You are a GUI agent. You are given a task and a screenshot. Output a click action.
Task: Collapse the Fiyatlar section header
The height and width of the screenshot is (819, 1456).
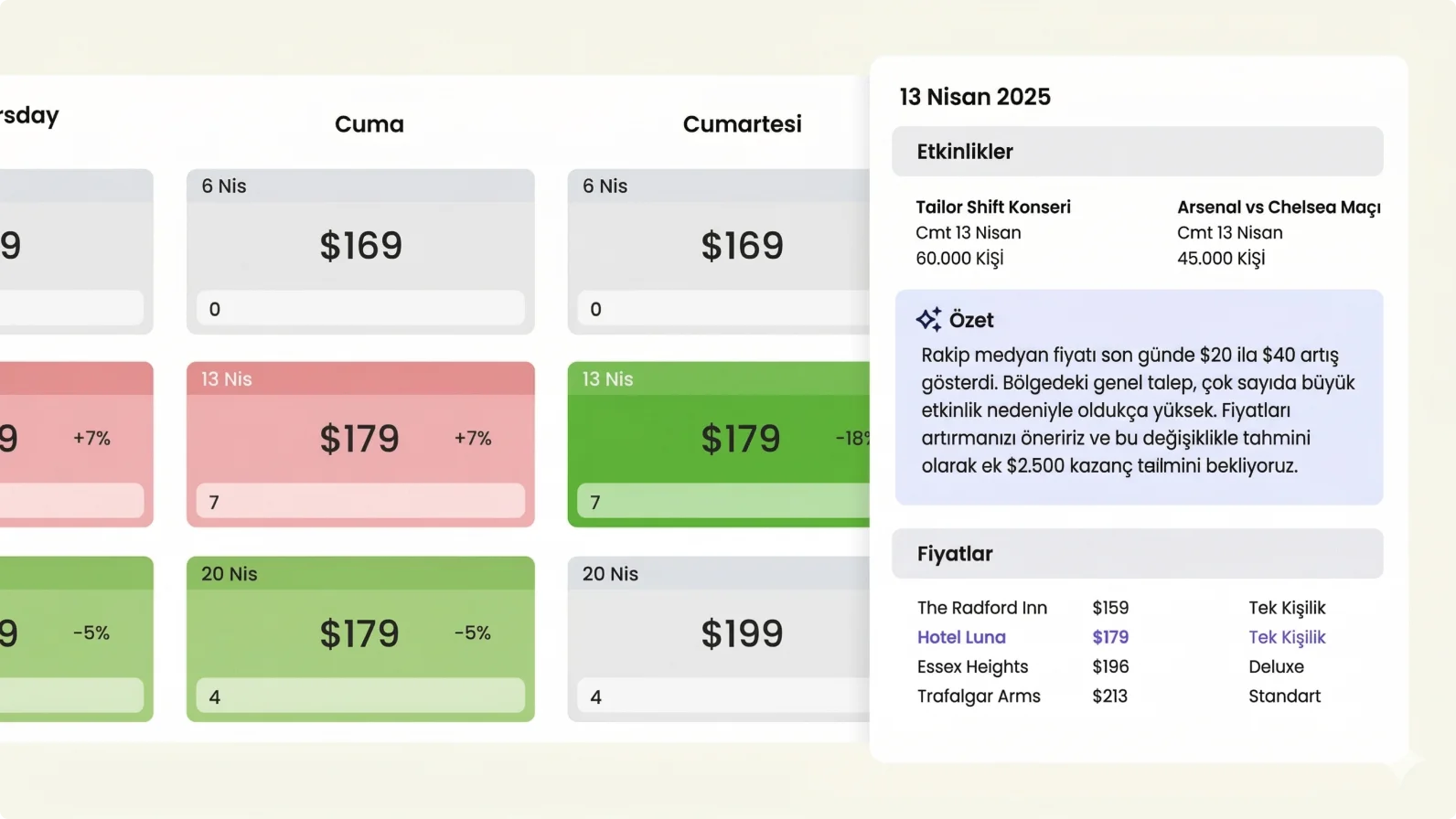coord(1137,554)
